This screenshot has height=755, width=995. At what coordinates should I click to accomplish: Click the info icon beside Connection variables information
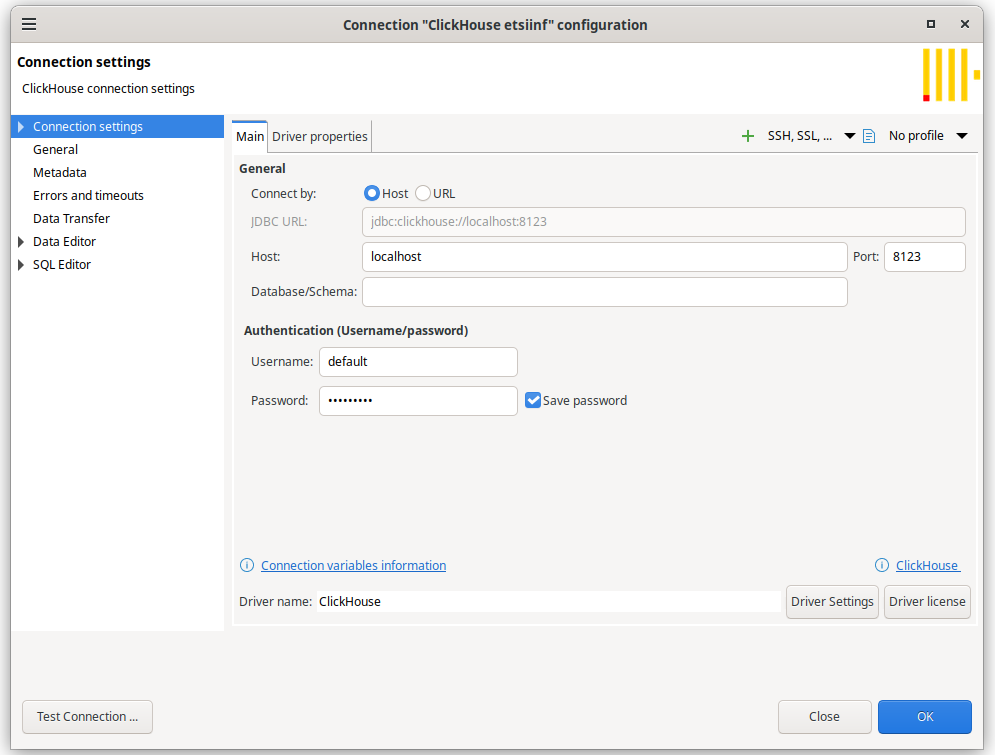[247, 565]
